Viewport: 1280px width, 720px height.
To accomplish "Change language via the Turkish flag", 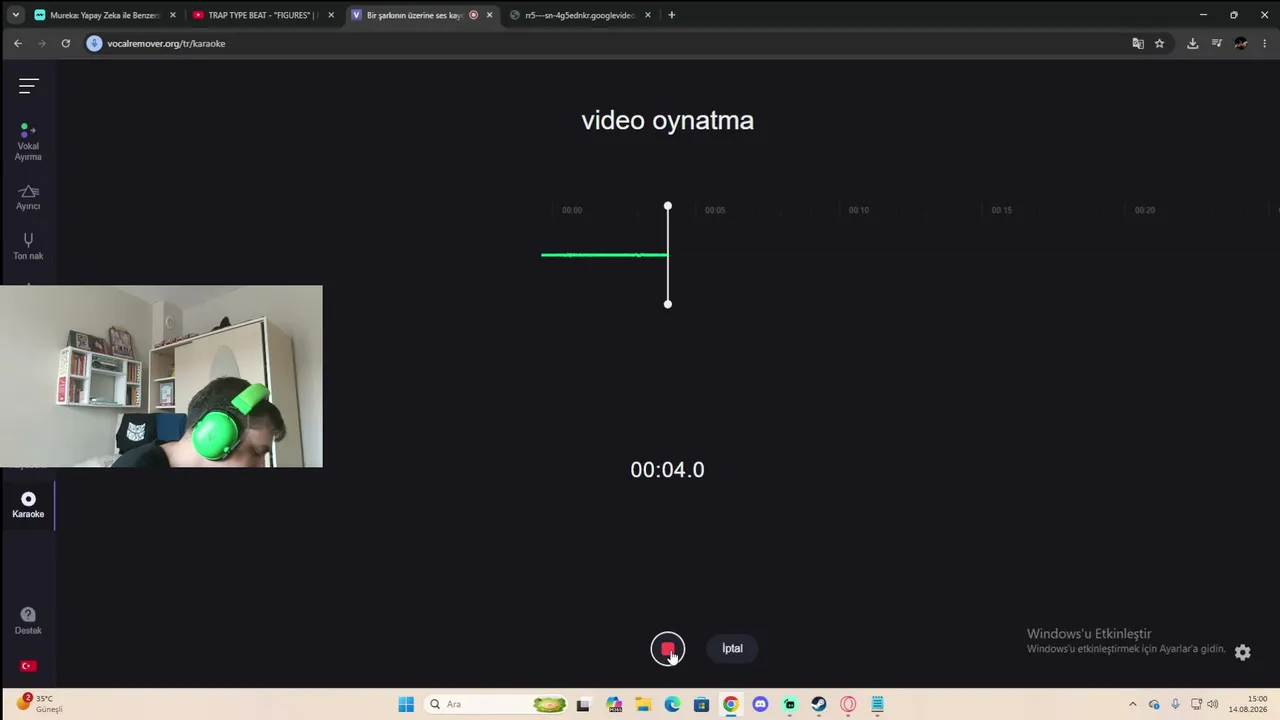I will click(x=28, y=666).
